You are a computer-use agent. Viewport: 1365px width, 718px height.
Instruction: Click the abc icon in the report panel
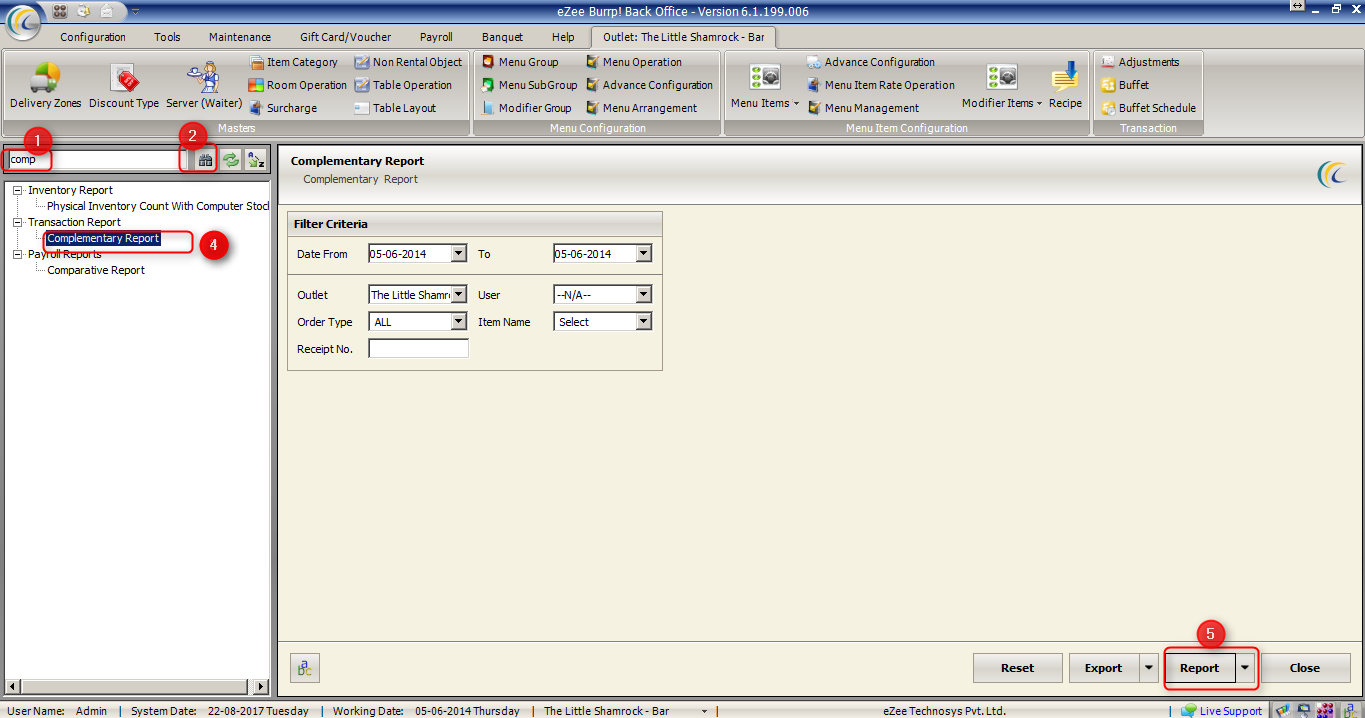point(305,668)
